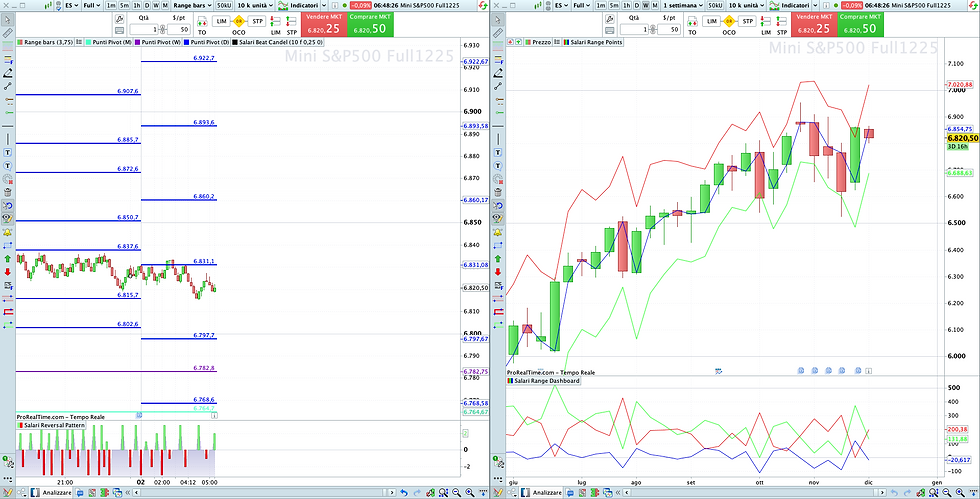Click the wrench order settings icon, left chart
980x499 pixels.
coord(121,19)
